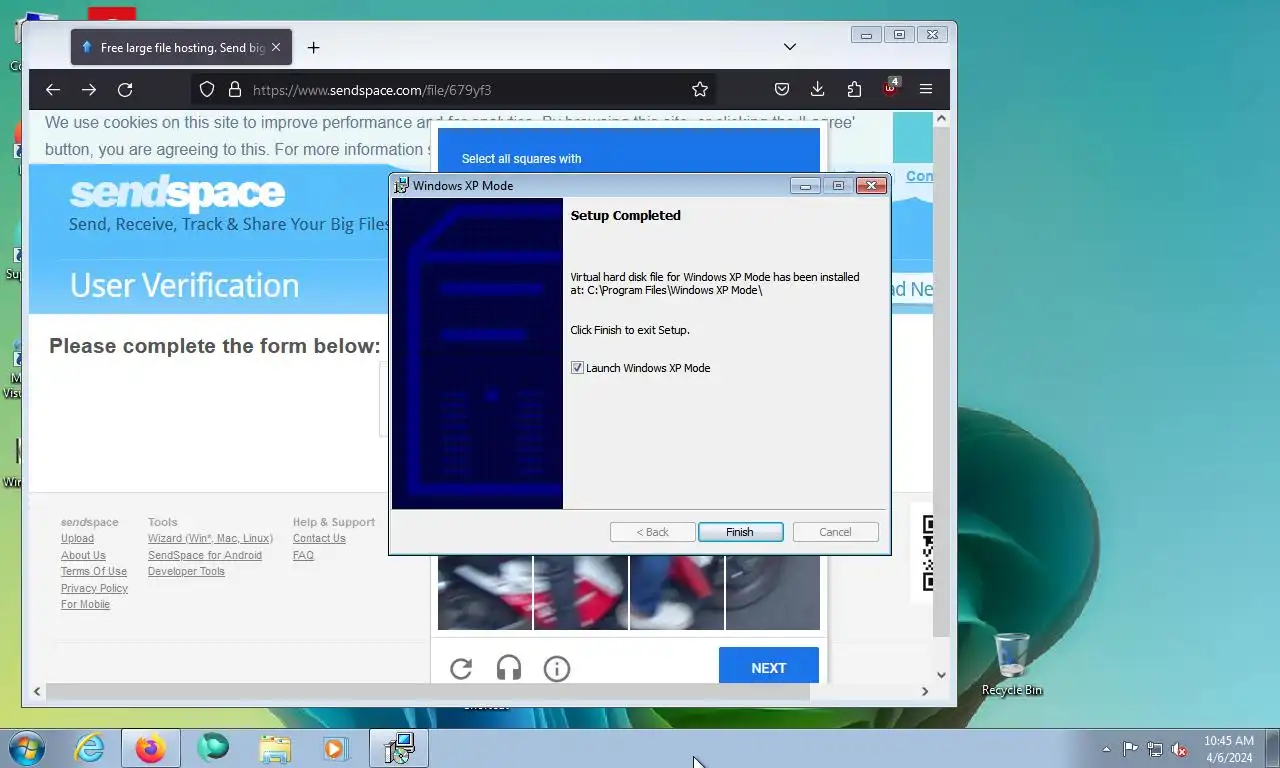Open the For Mobile footer link

[x=85, y=605]
